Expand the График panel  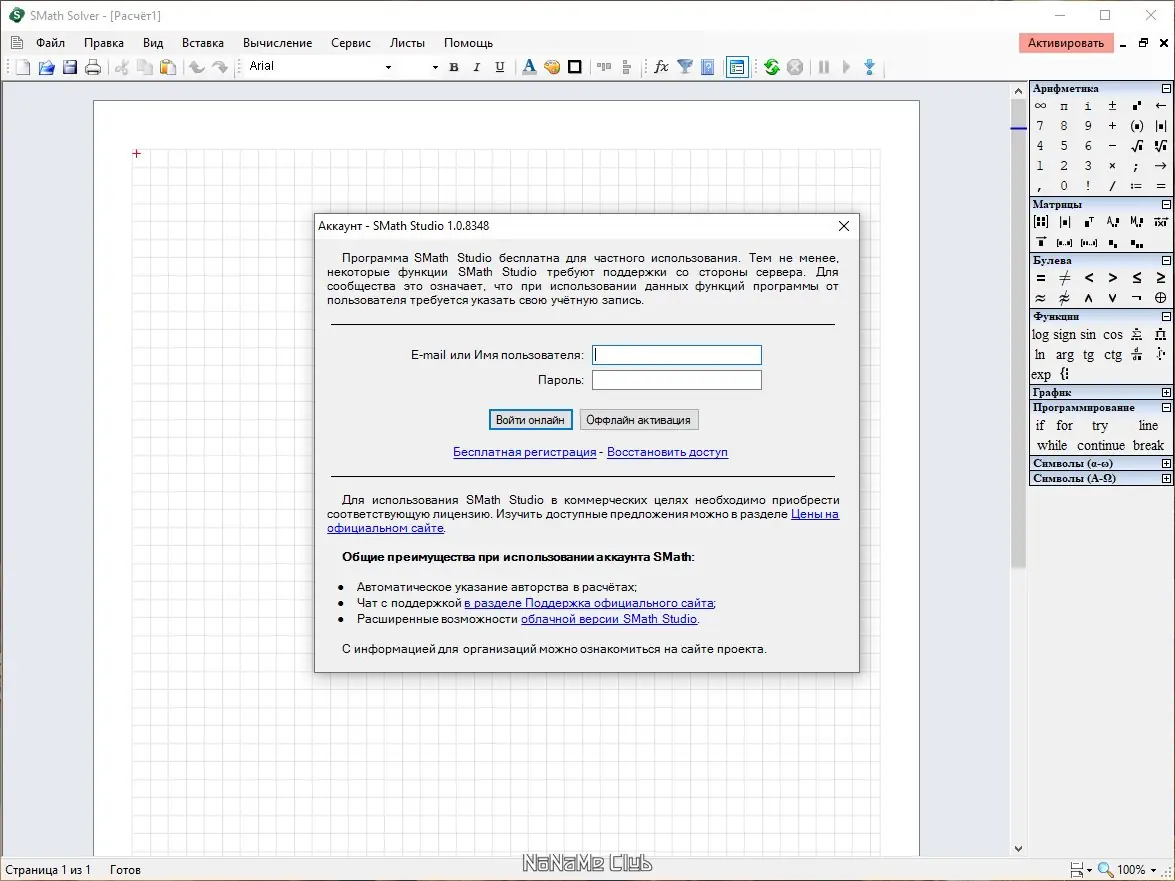[1166, 393]
